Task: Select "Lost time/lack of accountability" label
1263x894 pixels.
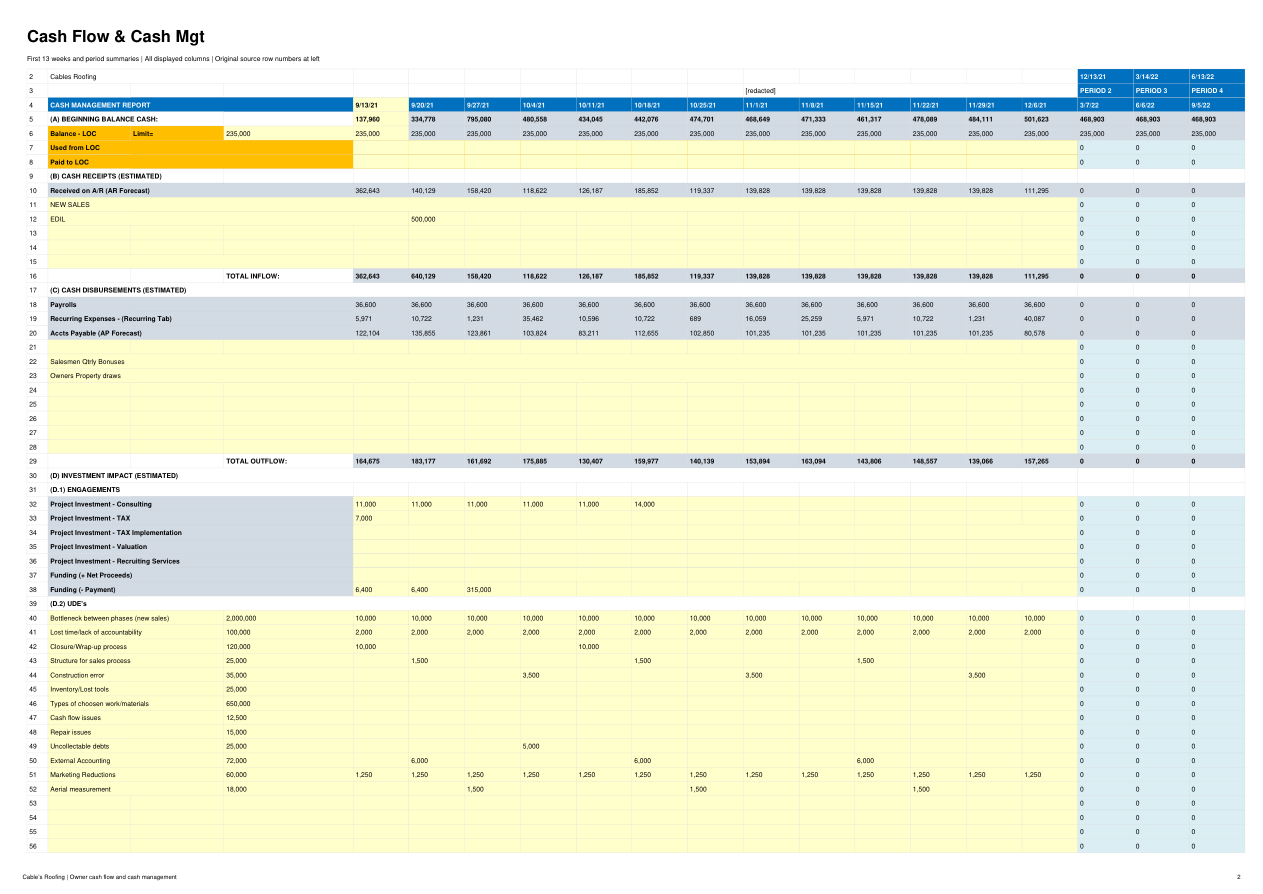Action: (96, 632)
